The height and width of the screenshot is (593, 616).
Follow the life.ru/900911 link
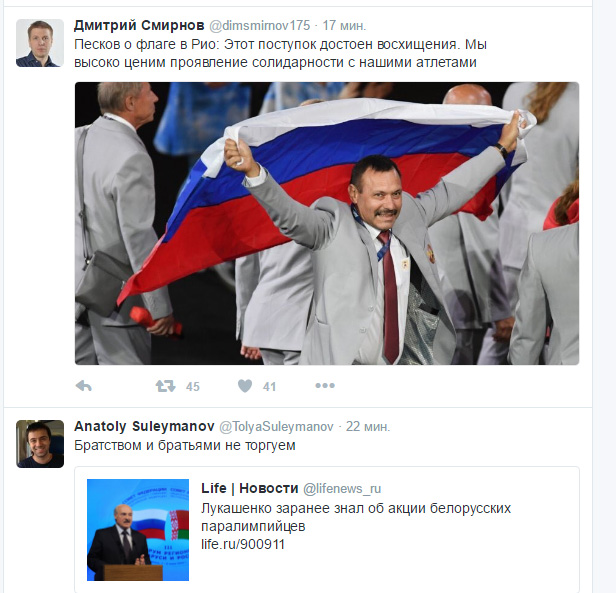pyautogui.click(x=243, y=544)
